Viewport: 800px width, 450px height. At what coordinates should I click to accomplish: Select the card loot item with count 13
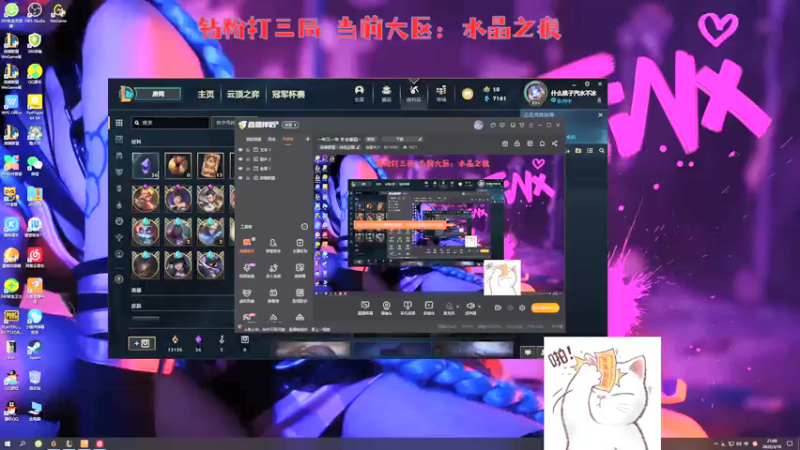pyautogui.click(x=210, y=165)
